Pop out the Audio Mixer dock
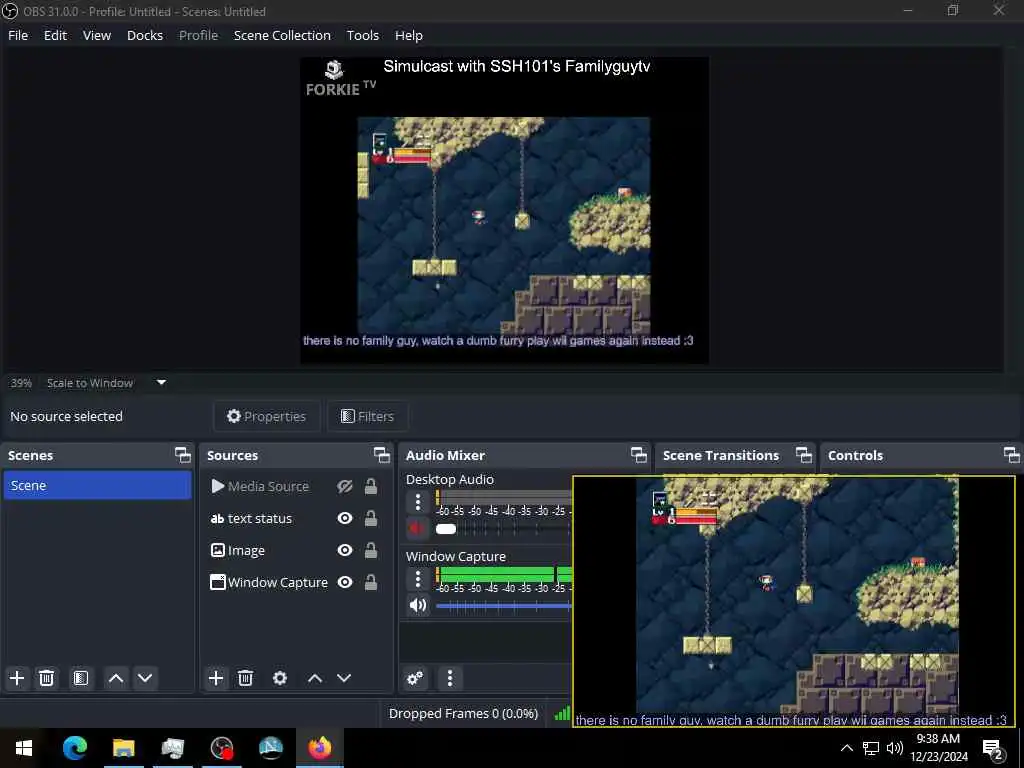This screenshot has width=1024, height=768. point(639,455)
